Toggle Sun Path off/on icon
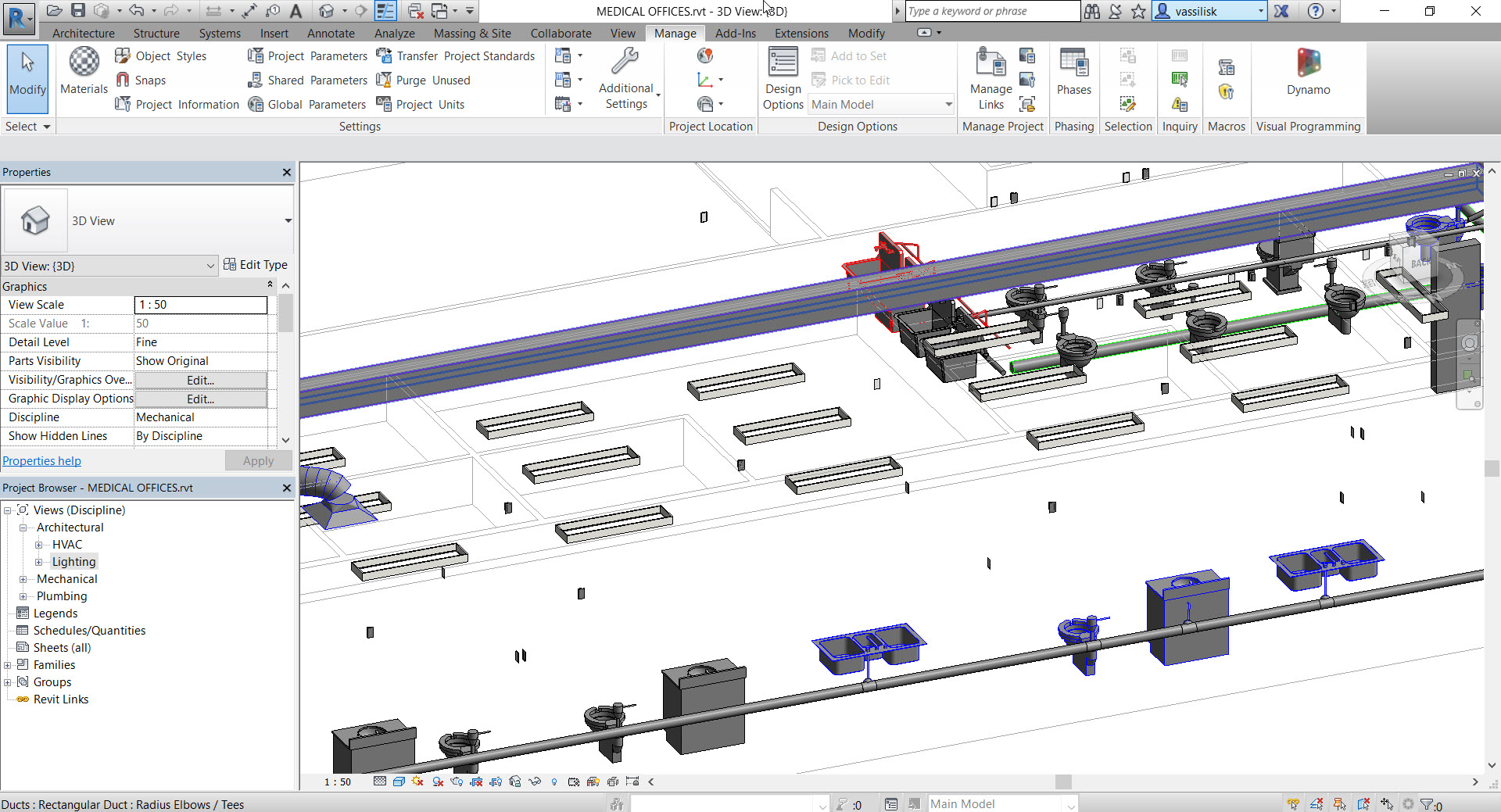 [x=417, y=781]
